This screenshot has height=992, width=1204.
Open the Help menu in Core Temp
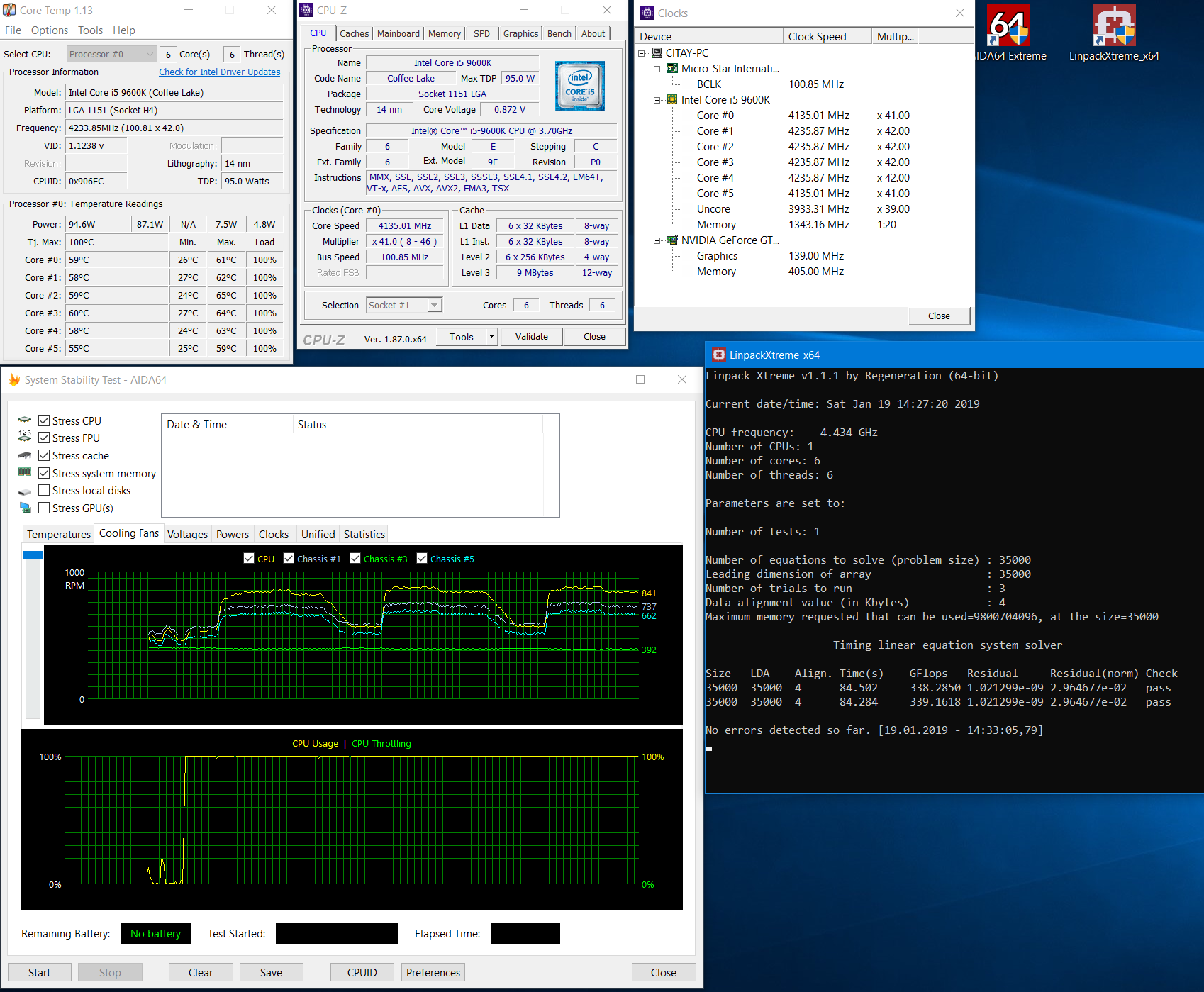coord(124,30)
